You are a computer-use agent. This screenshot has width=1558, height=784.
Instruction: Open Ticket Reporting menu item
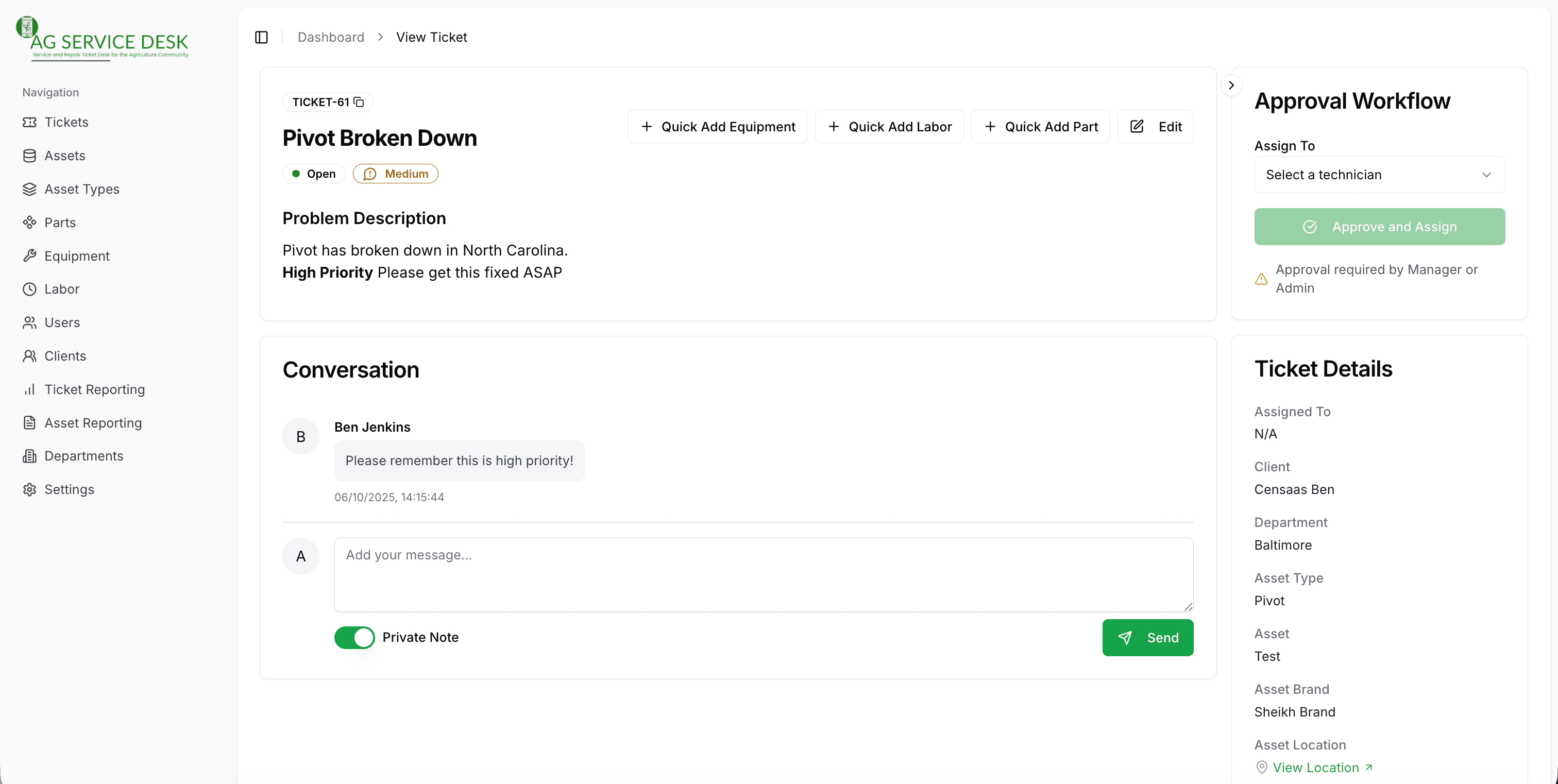tap(94, 389)
